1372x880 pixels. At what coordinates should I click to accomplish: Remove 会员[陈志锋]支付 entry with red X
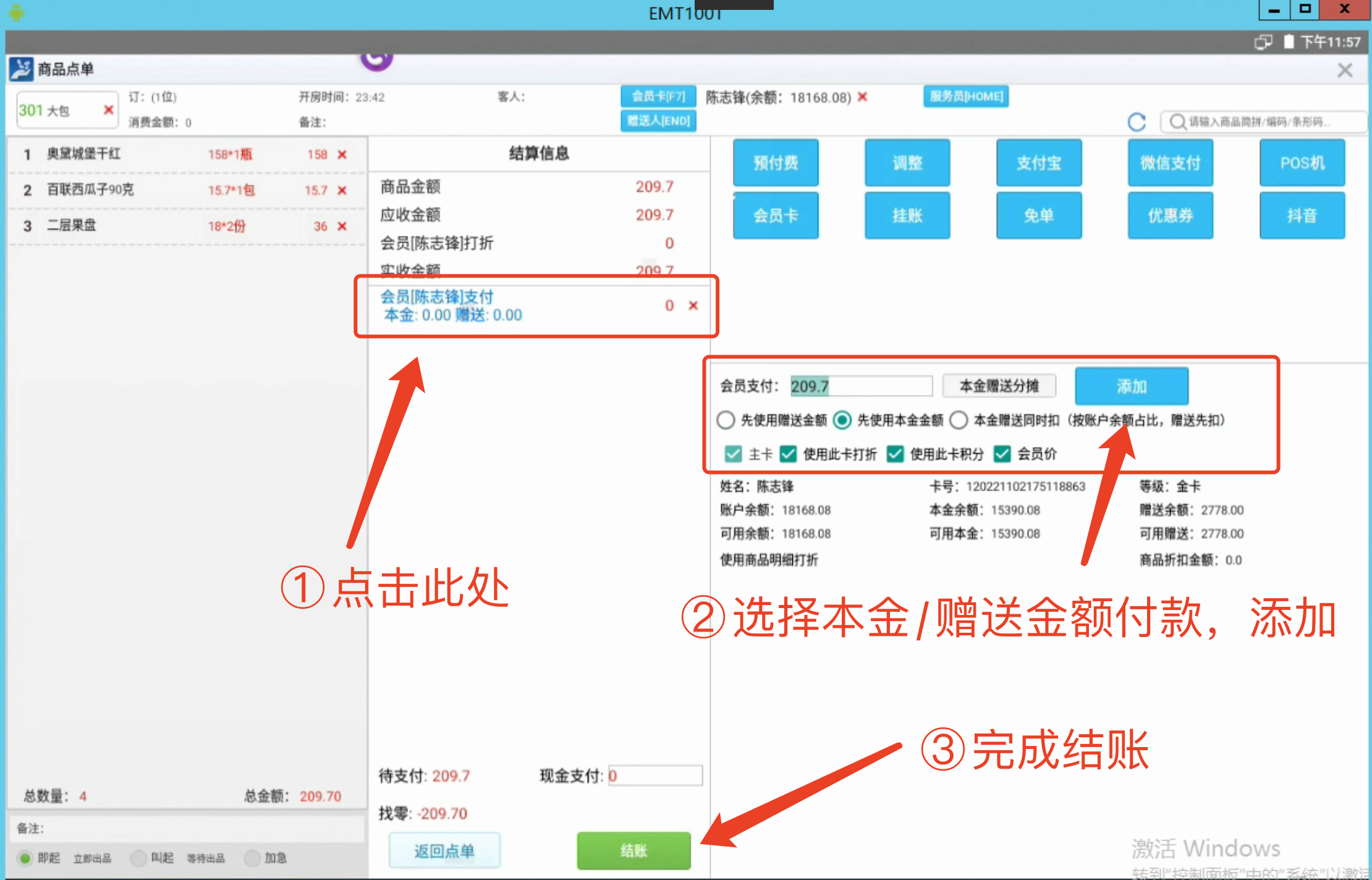[x=693, y=305]
